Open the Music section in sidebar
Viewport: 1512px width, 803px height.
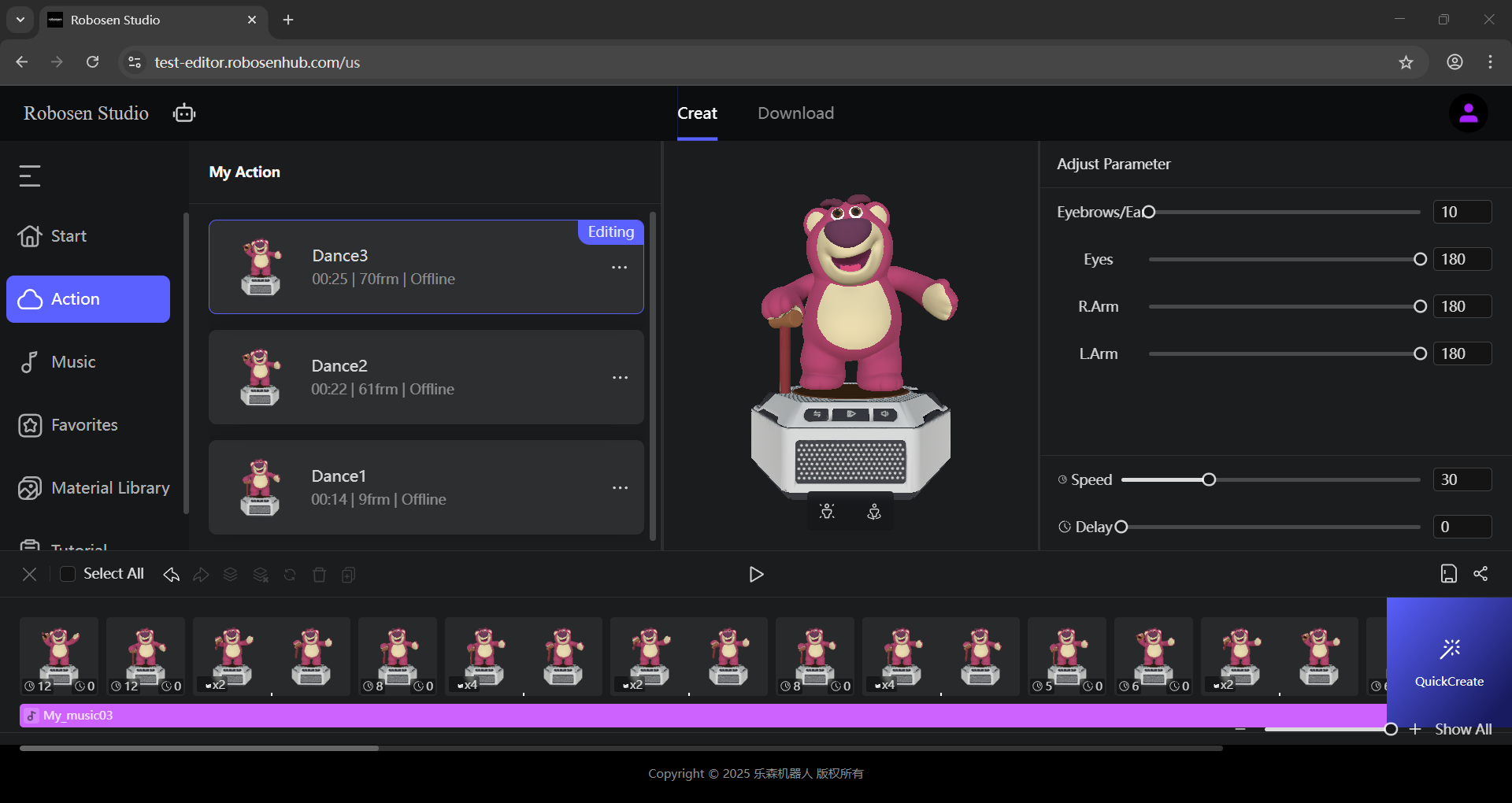(72, 362)
